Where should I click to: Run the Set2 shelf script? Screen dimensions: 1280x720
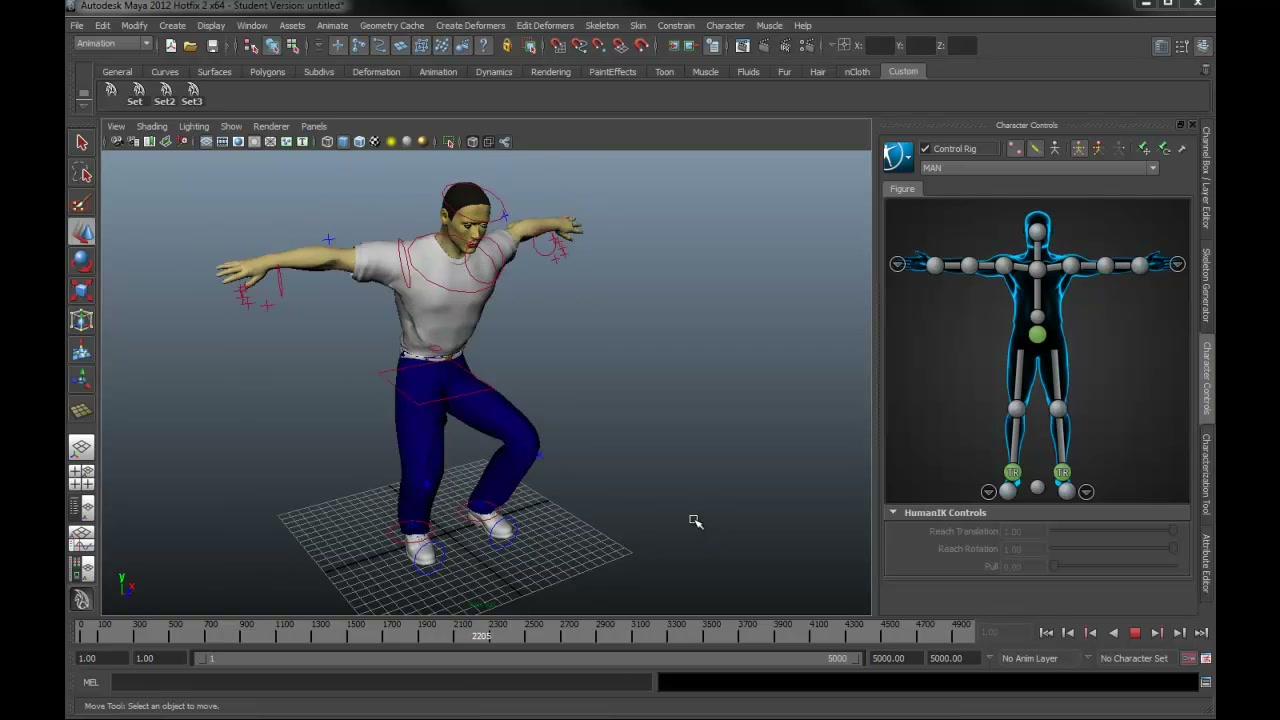point(164,94)
